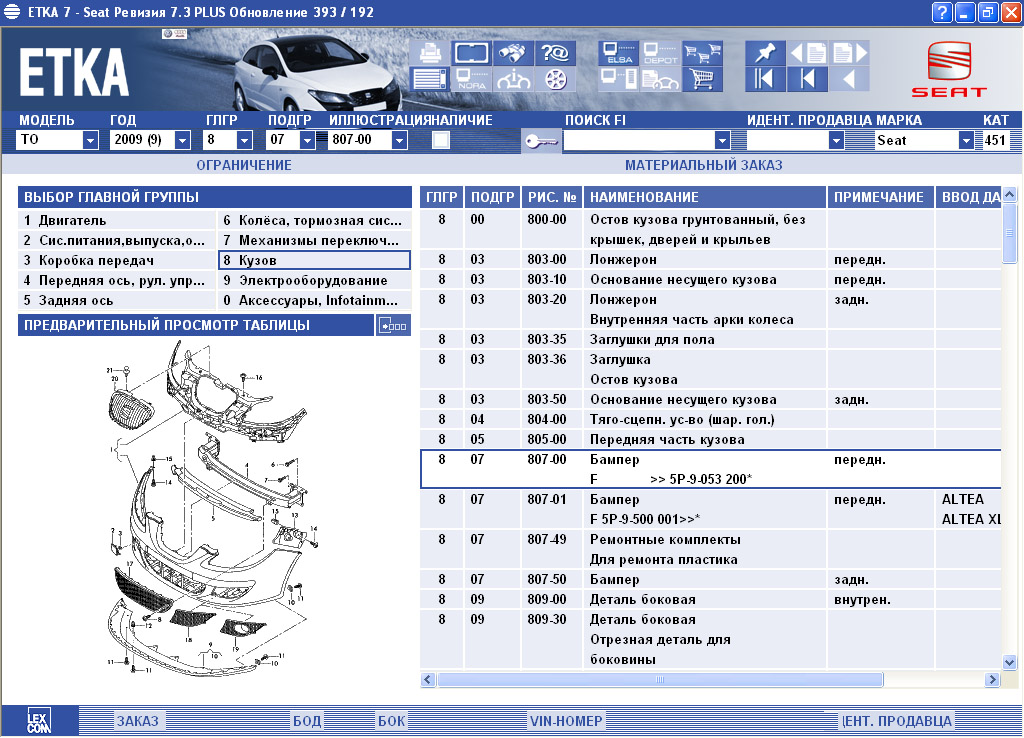Click the list view icon below the printer
Screen dimensions: 1024x738
click(x=429, y=79)
